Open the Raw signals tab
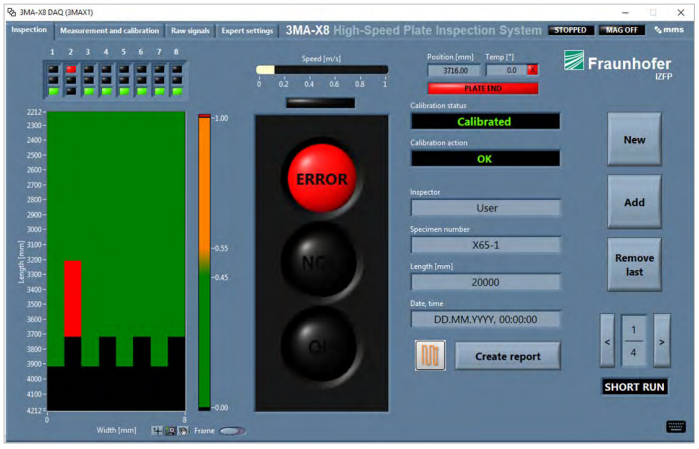Image resolution: width=699 pixels, height=449 pixels. point(190,31)
